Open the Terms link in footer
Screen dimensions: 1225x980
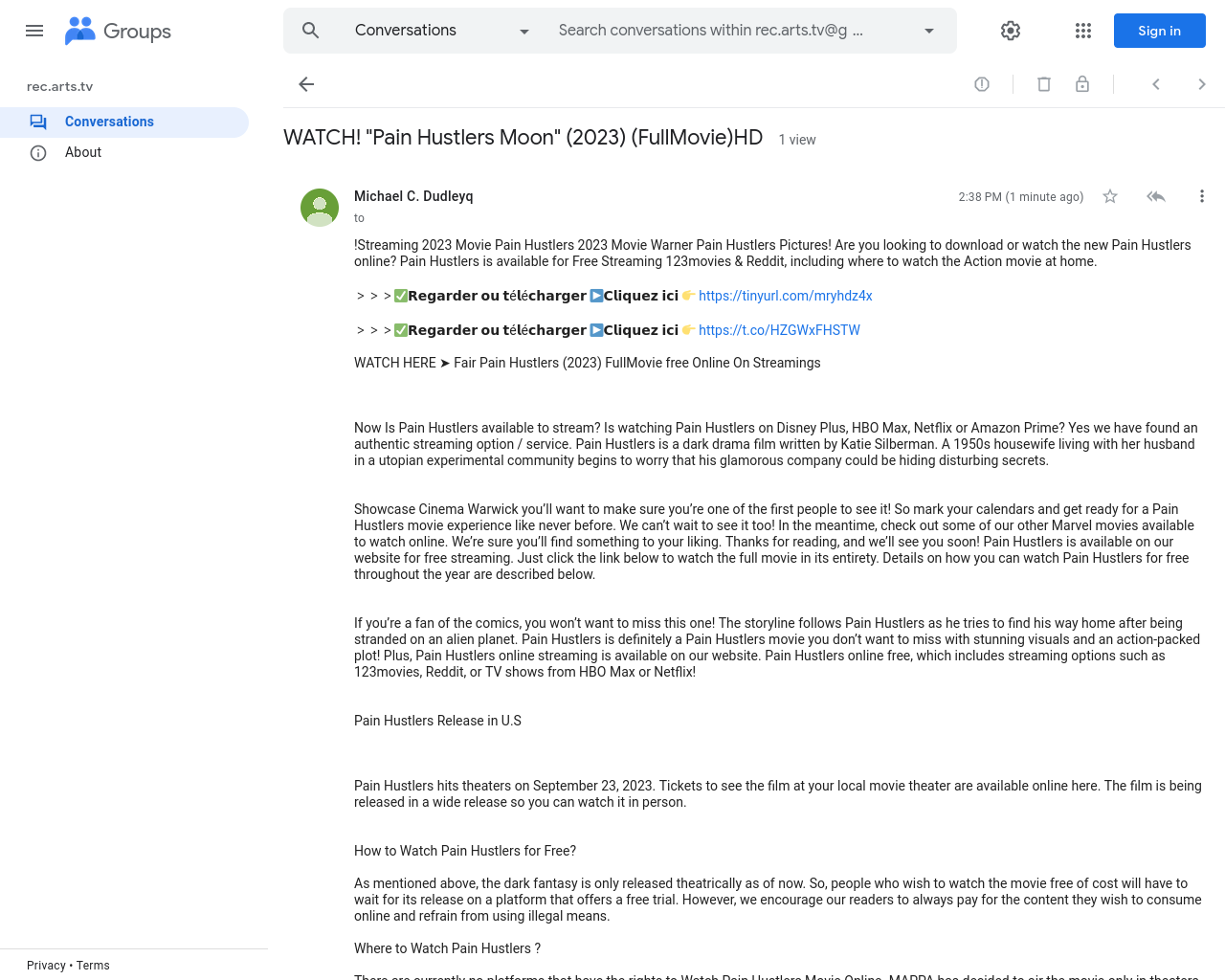coord(93,966)
